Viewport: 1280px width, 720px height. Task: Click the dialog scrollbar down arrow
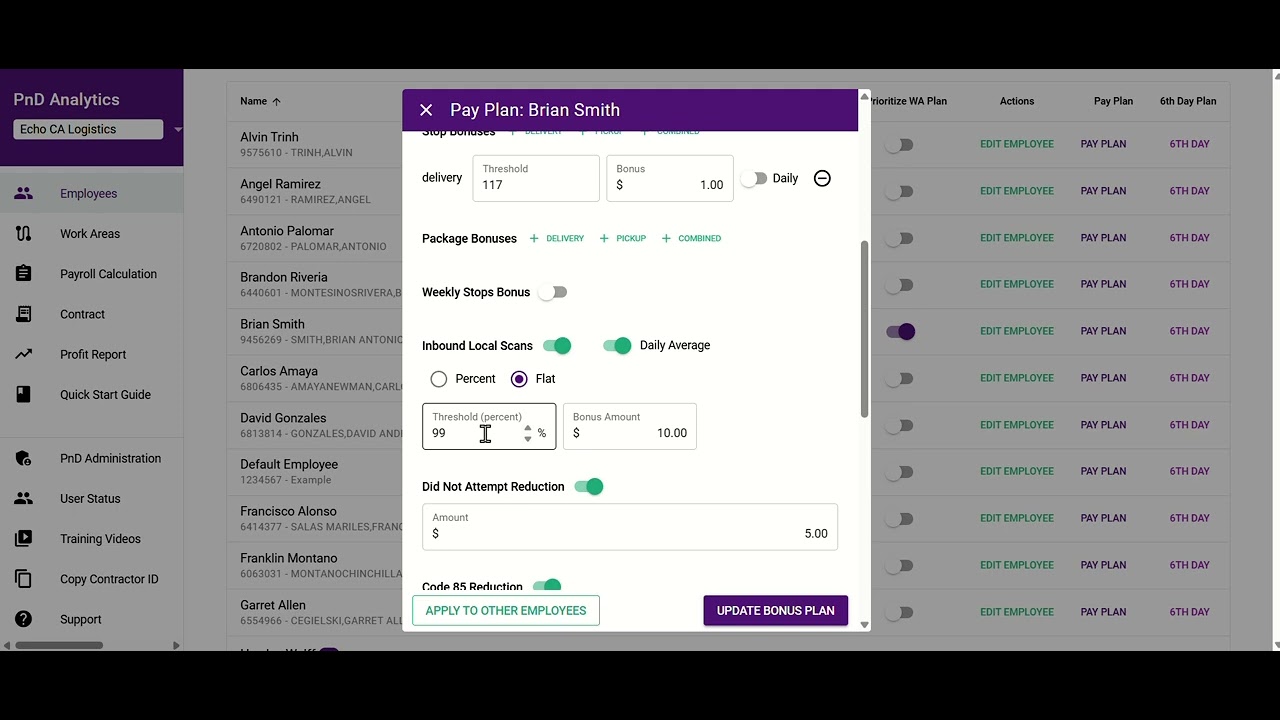[x=864, y=625]
